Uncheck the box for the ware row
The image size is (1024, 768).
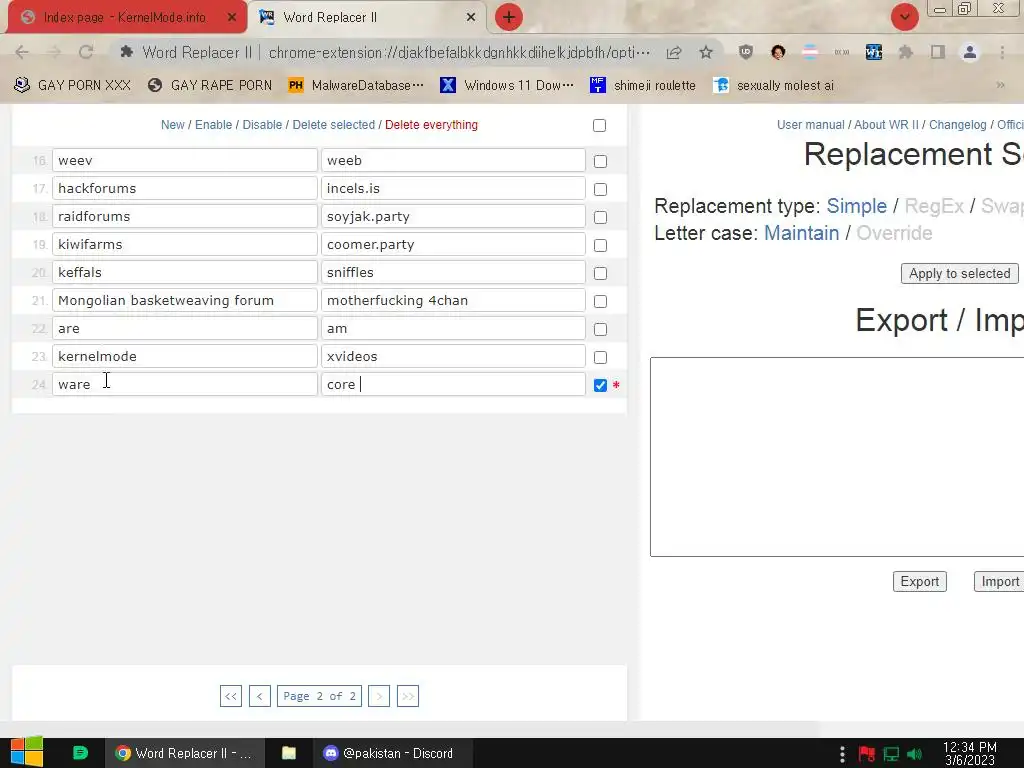click(600, 386)
